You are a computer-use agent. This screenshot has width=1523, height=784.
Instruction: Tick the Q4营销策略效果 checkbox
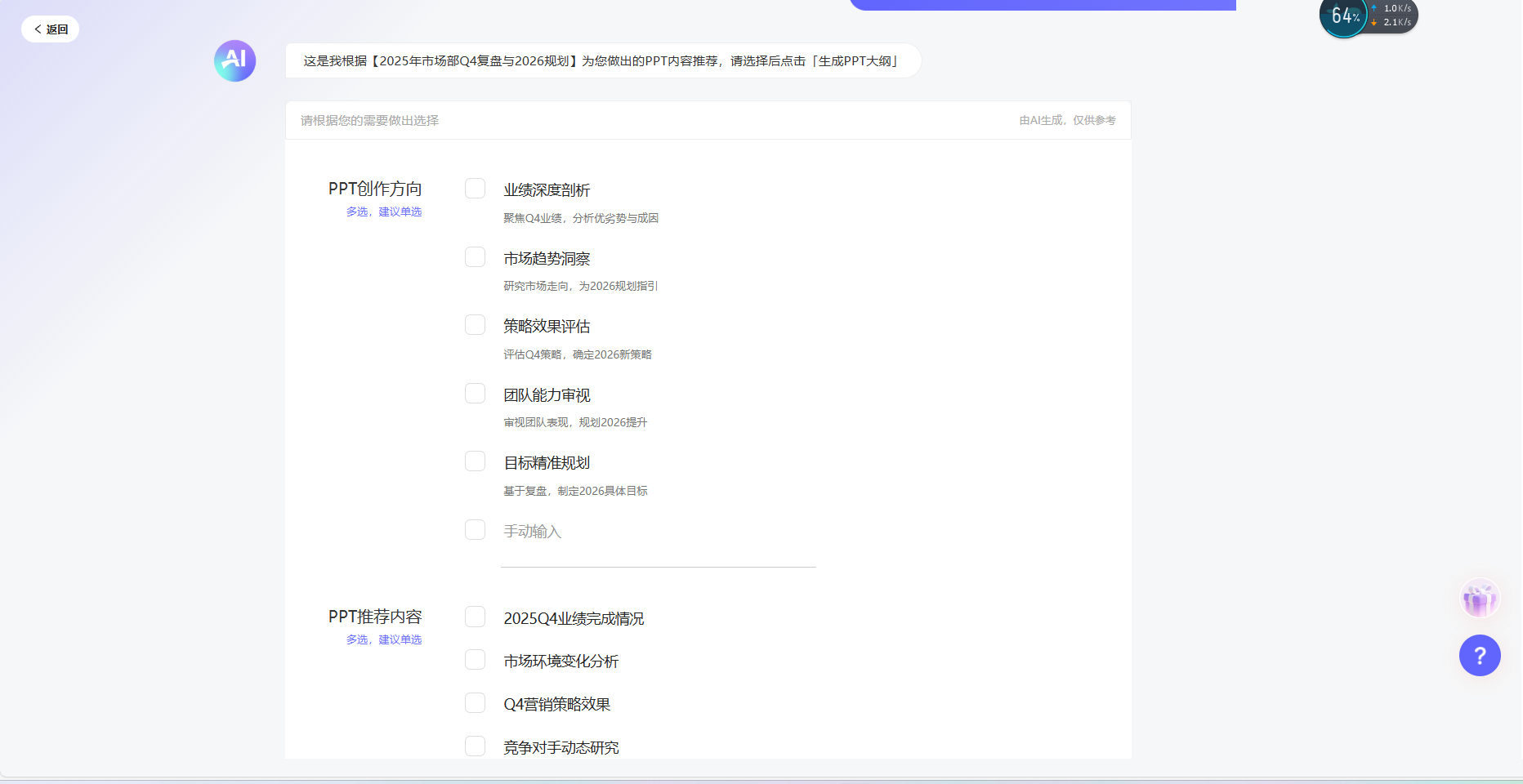pyautogui.click(x=475, y=703)
